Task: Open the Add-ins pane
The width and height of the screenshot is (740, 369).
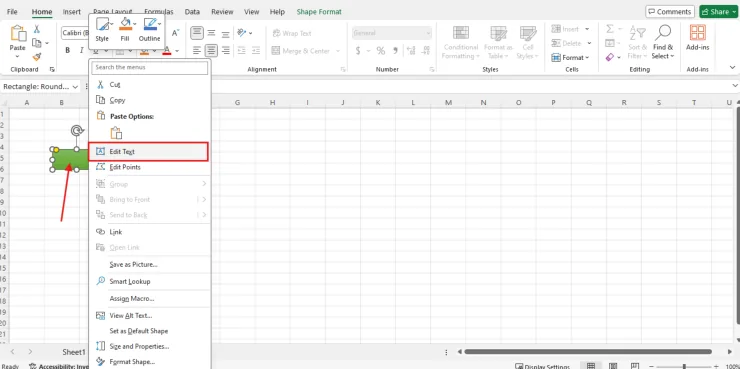Action: click(x=698, y=38)
